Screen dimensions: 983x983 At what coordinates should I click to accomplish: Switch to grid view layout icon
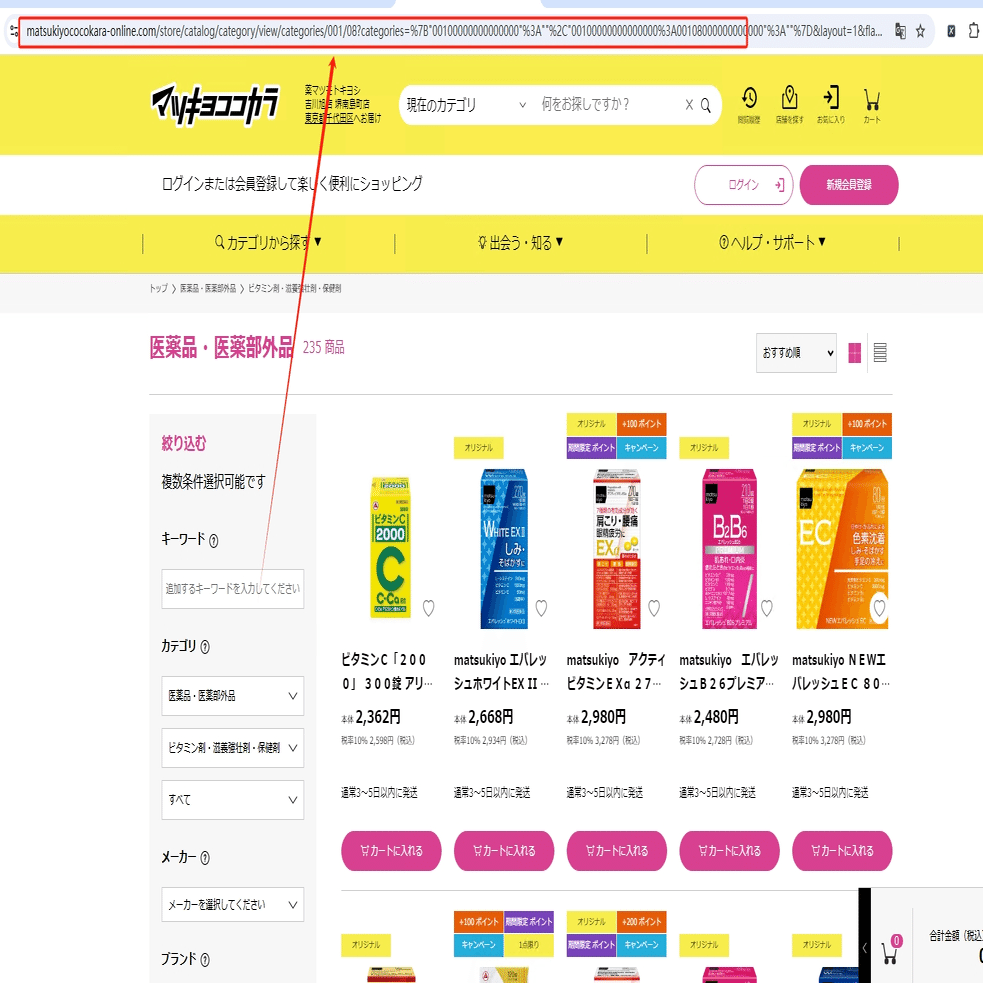click(x=854, y=353)
